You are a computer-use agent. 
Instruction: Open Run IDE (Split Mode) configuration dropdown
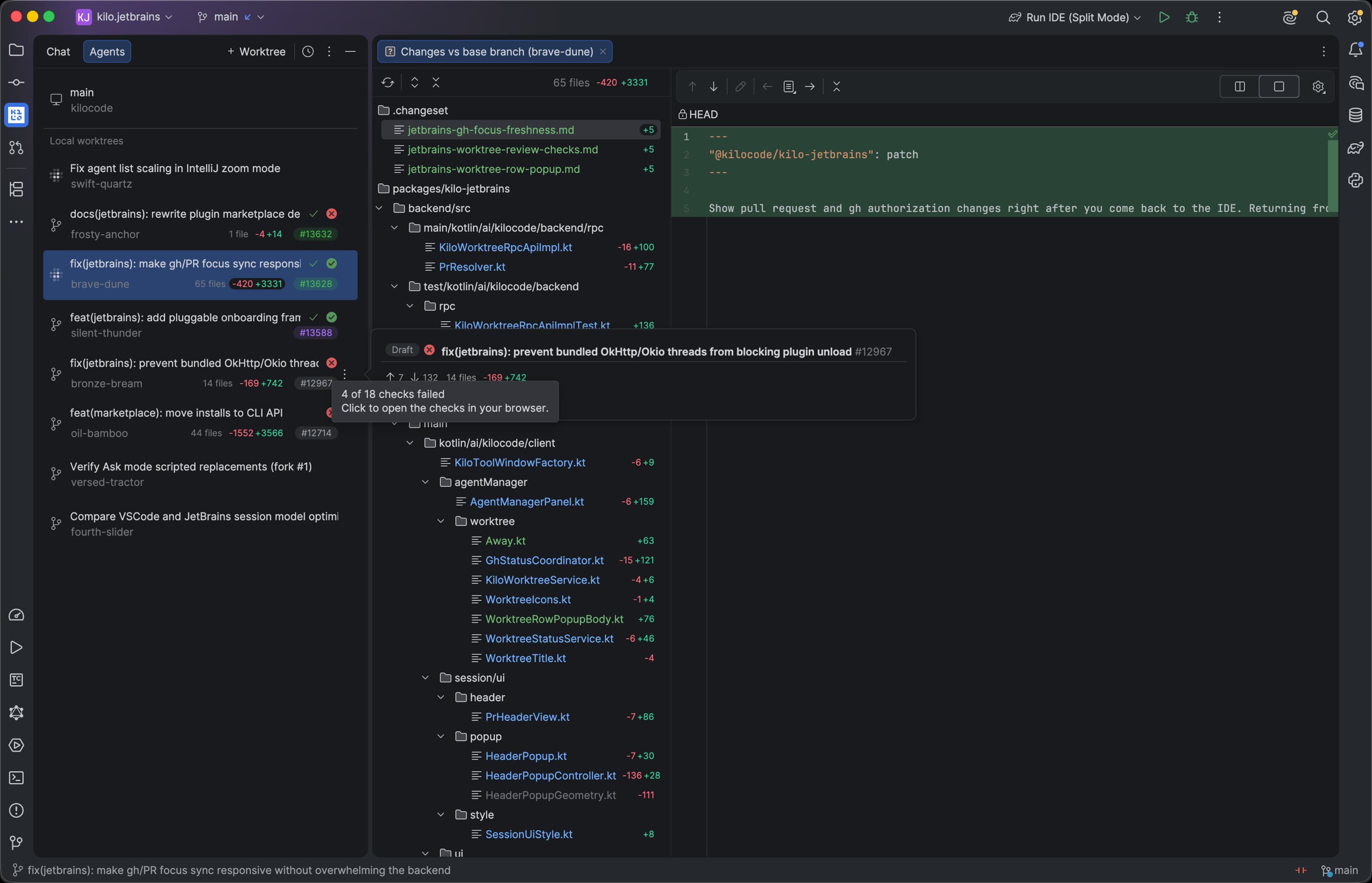(x=1075, y=17)
